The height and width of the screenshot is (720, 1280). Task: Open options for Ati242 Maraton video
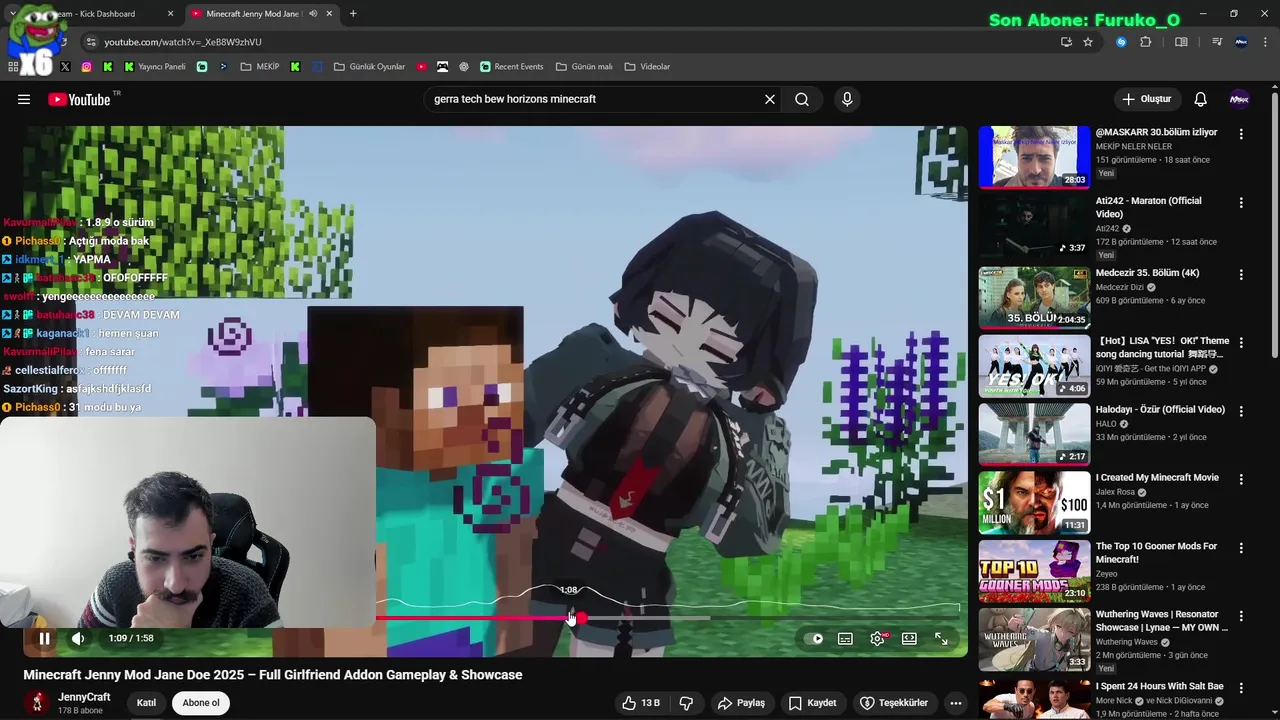coord(1241,202)
